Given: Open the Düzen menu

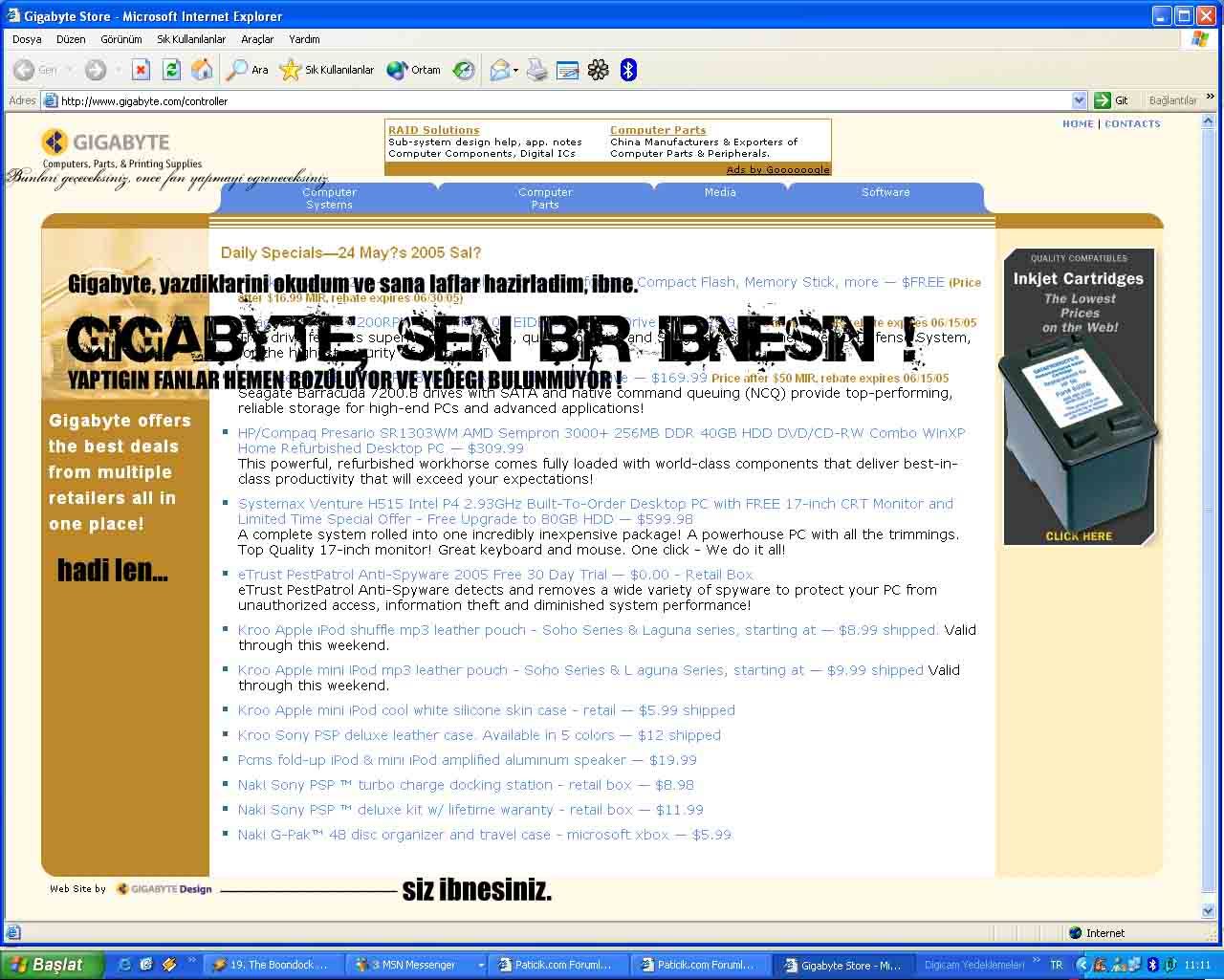Looking at the screenshot, I should pyautogui.click(x=71, y=39).
